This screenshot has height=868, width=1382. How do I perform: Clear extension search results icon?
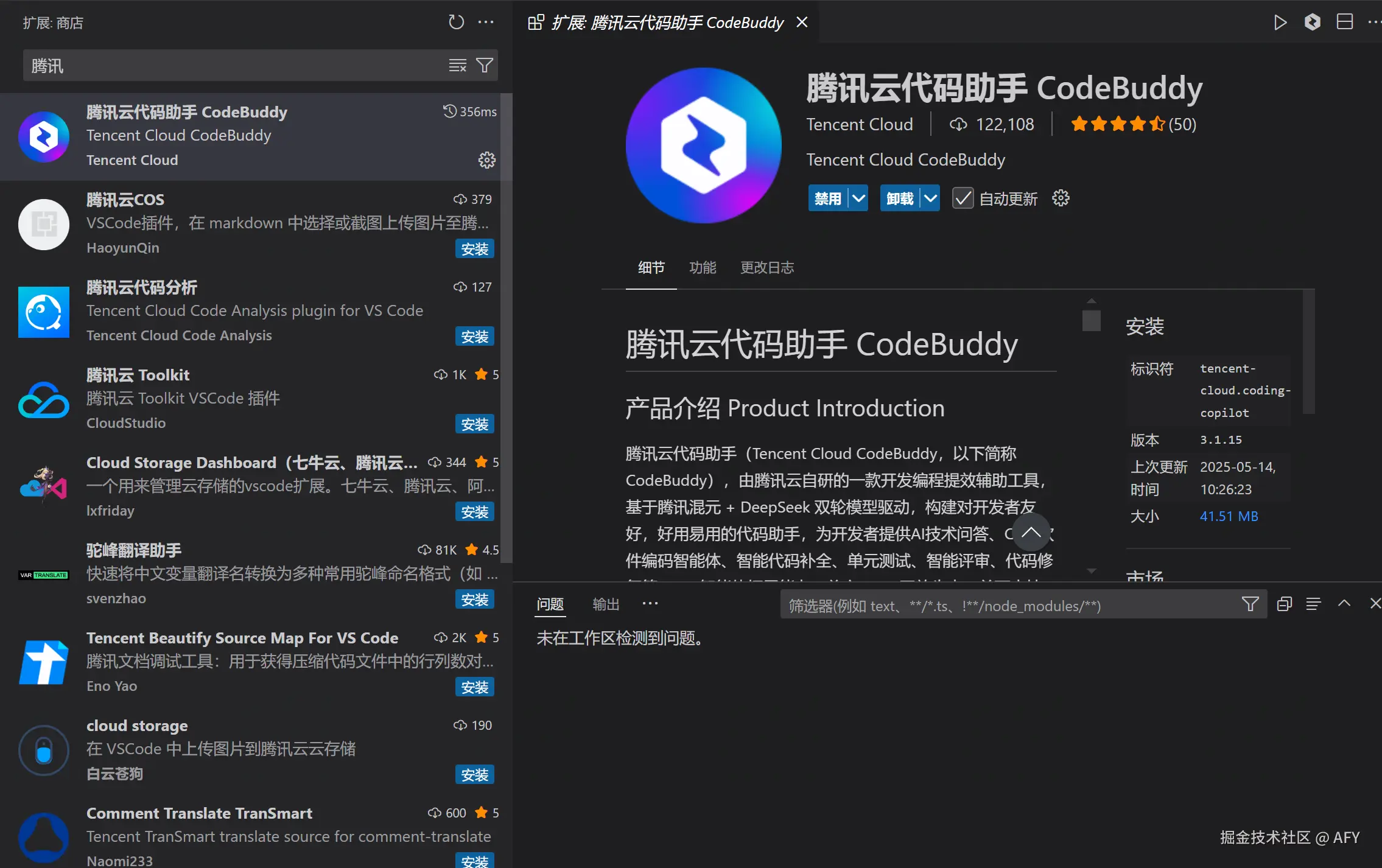click(457, 65)
